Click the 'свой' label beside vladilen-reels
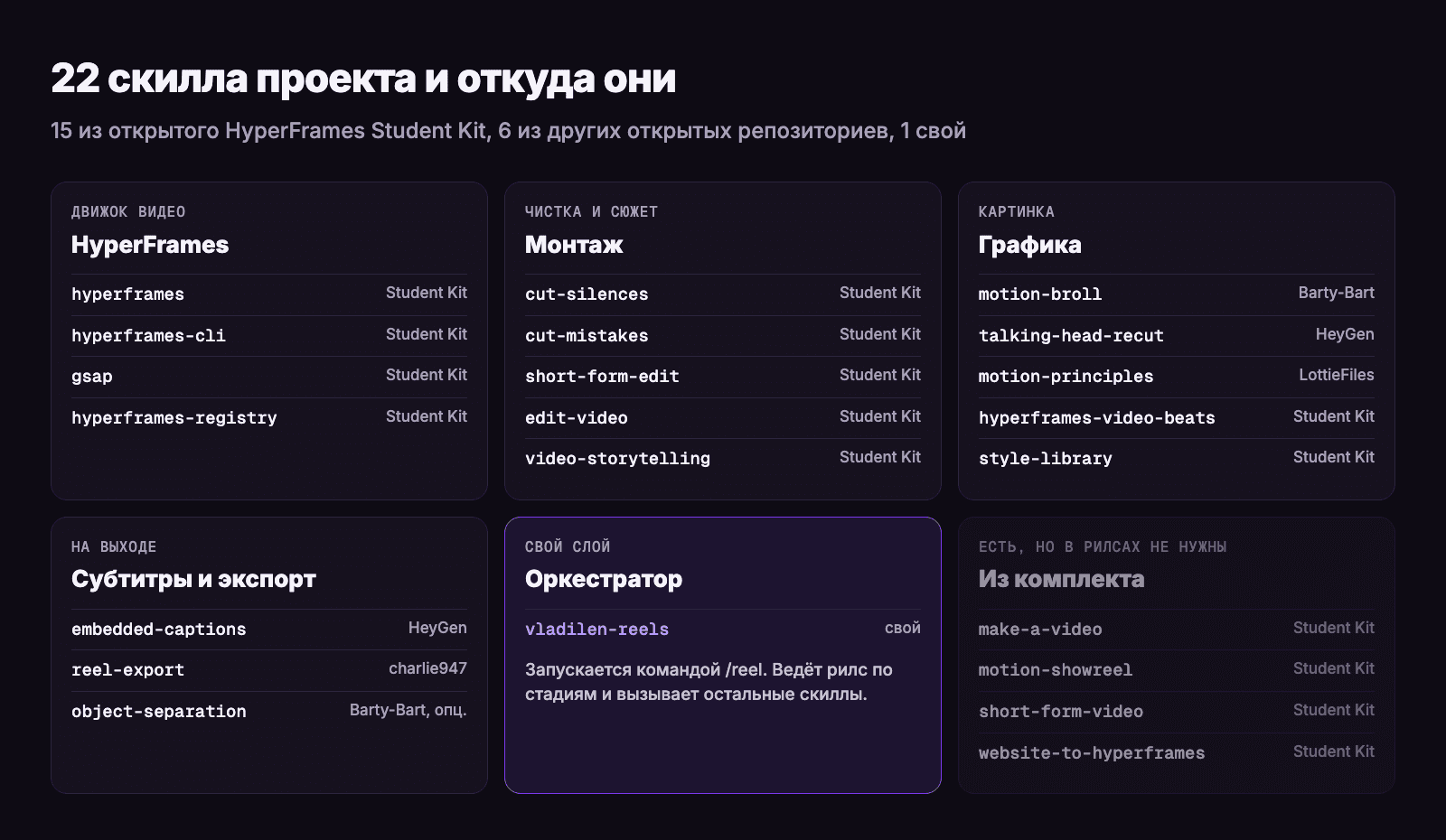The width and height of the screenshot is (1446, 840). pos(902,628)
